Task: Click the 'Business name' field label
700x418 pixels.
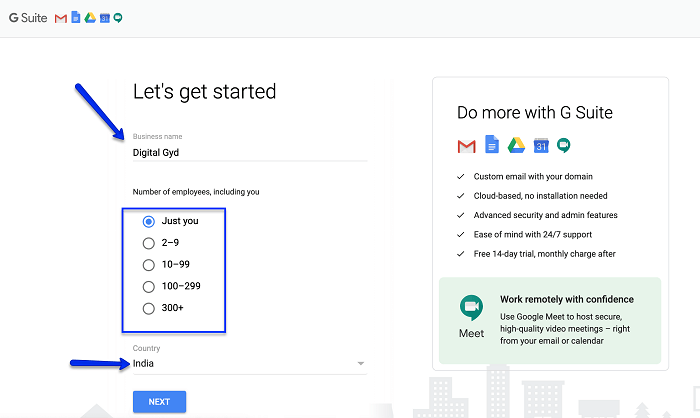Action: click(x=157, y=136)
